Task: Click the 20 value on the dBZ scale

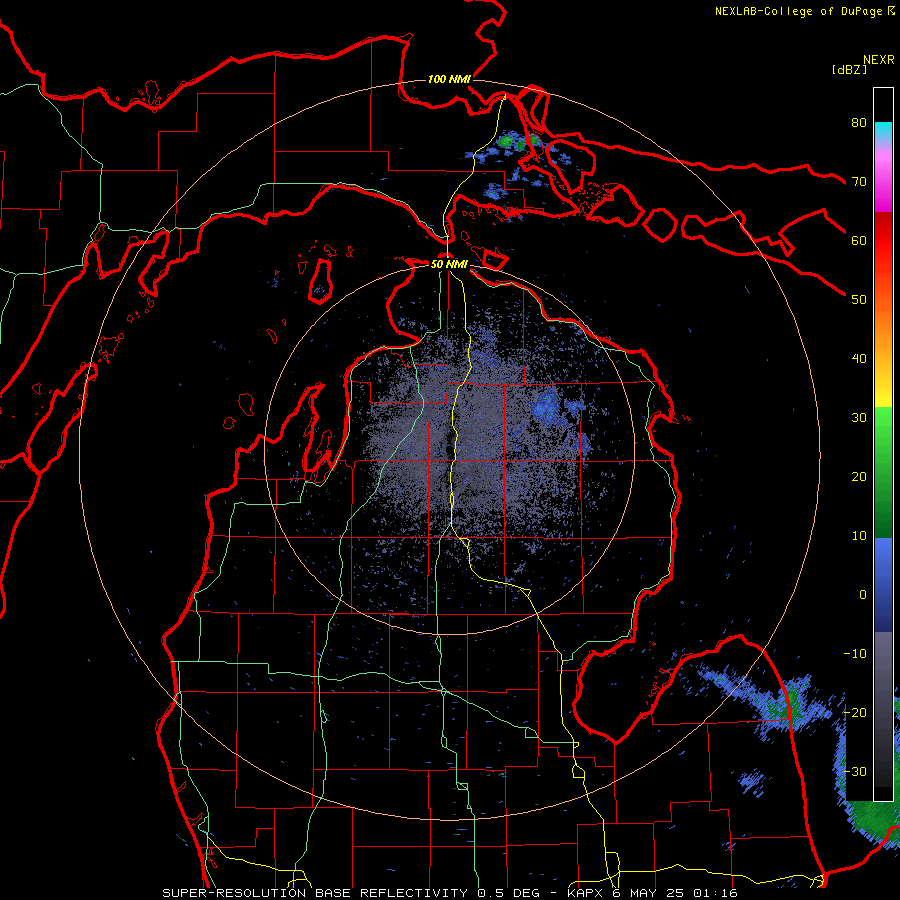Action: [x=859, y=476]
